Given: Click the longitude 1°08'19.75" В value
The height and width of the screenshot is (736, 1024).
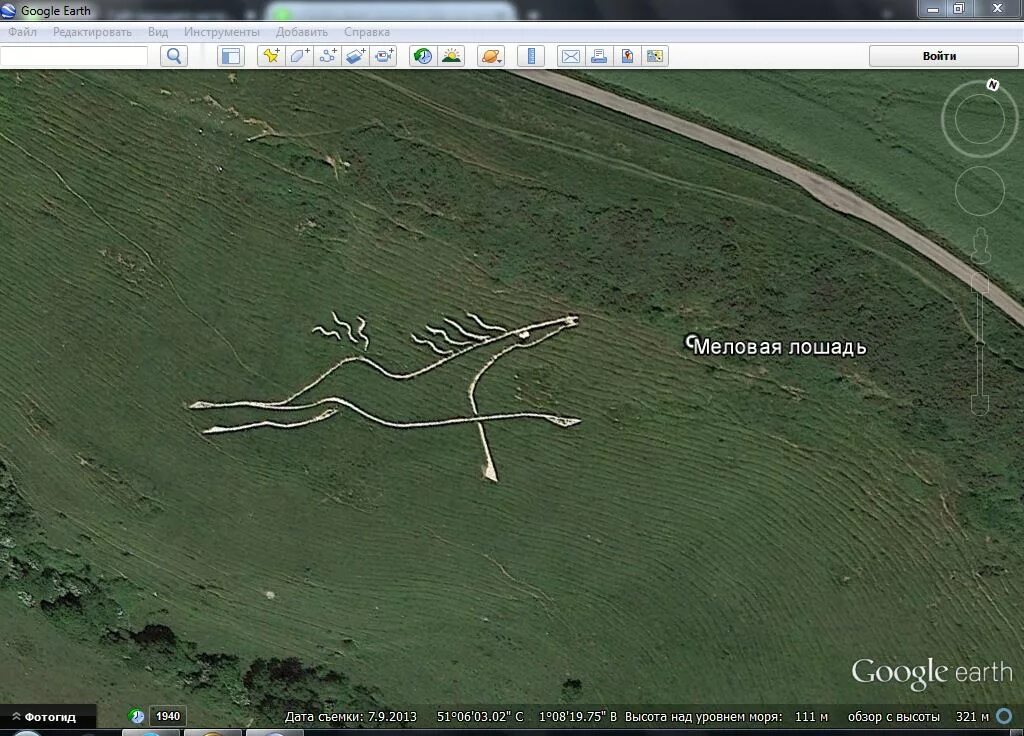Looking at the screenshot, I should (577, 716).
